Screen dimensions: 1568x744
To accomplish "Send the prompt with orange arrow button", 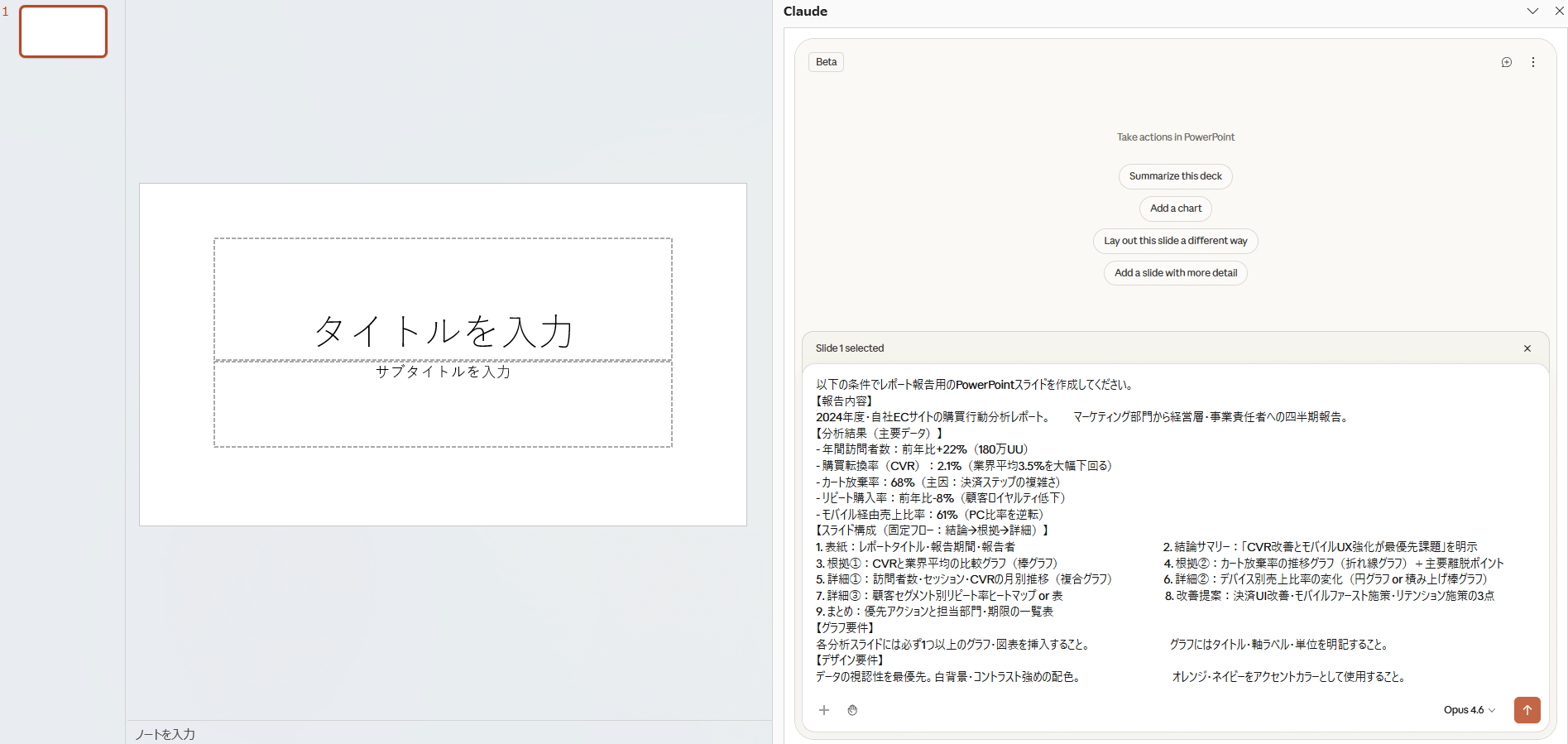I will (1527, 710).
